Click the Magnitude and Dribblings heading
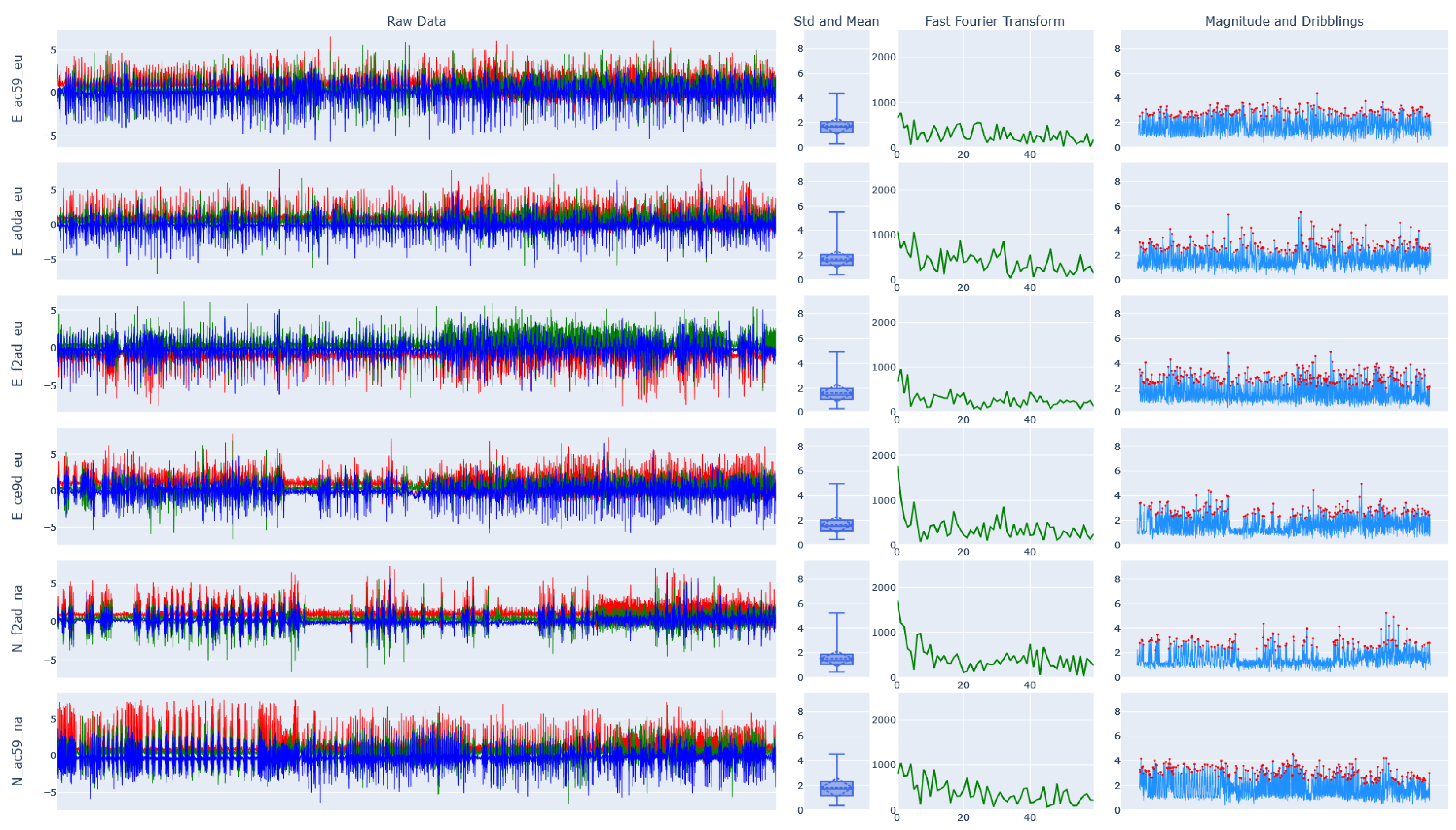 (1284, 21)
